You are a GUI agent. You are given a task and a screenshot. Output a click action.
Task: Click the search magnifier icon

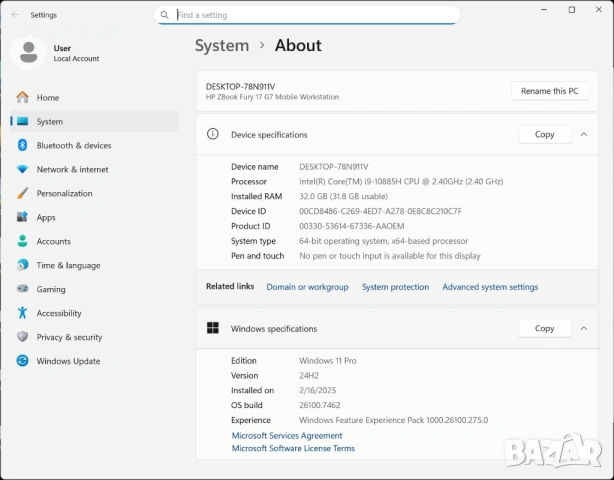click(x=165, y=15)
